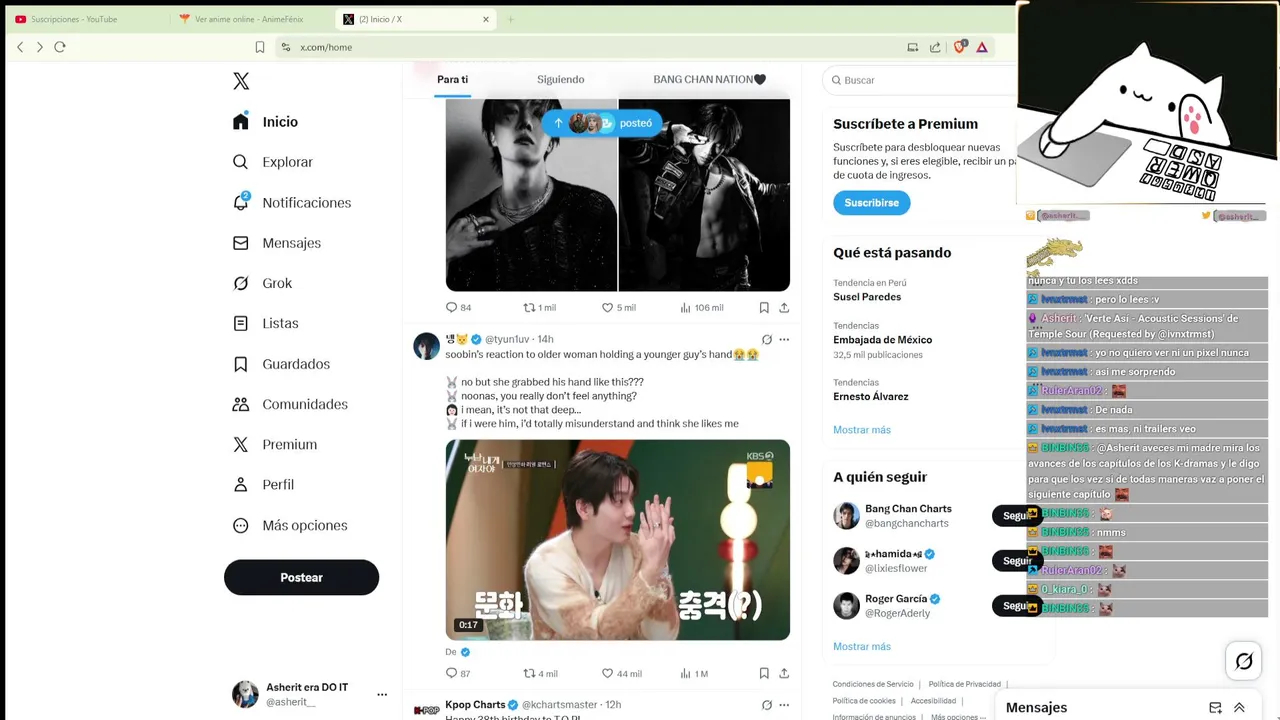
Task: Click the Brave Shields lion icon
Action: click(x=960, y=47)
